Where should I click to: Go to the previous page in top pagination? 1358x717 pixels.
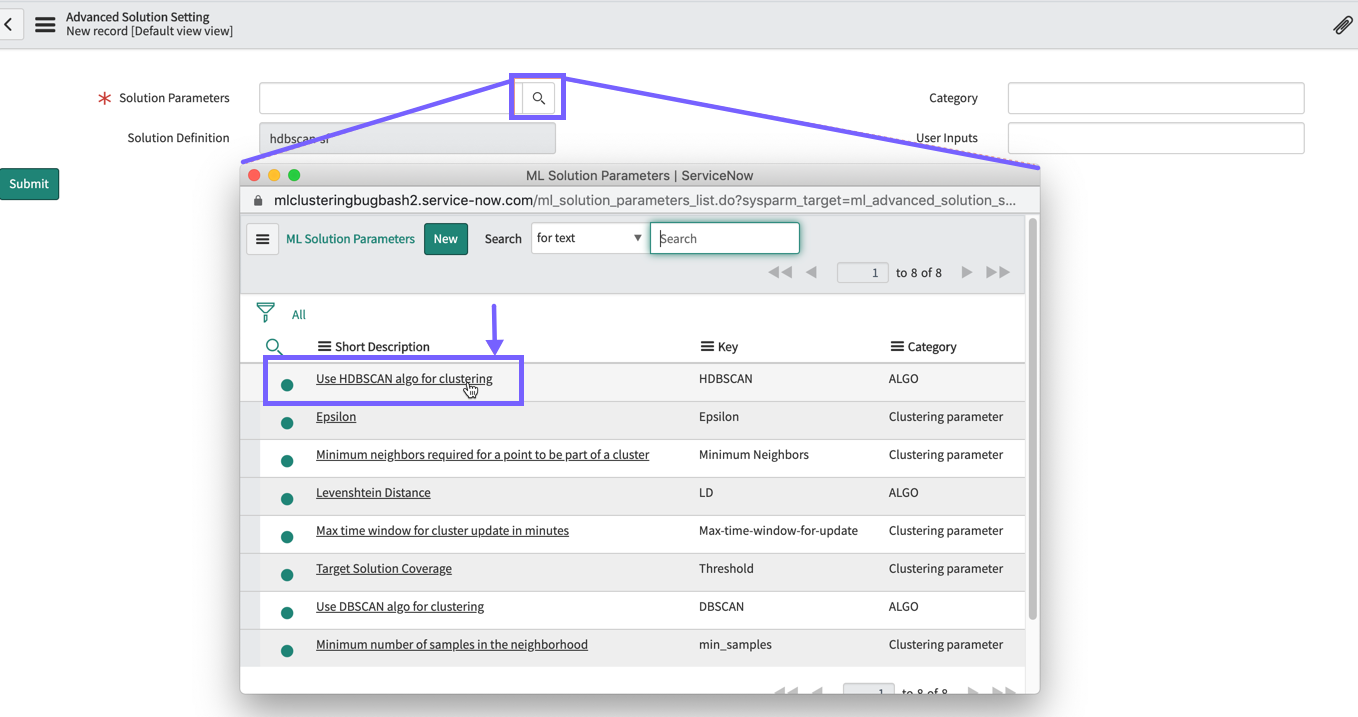click(x=811, y=272)
